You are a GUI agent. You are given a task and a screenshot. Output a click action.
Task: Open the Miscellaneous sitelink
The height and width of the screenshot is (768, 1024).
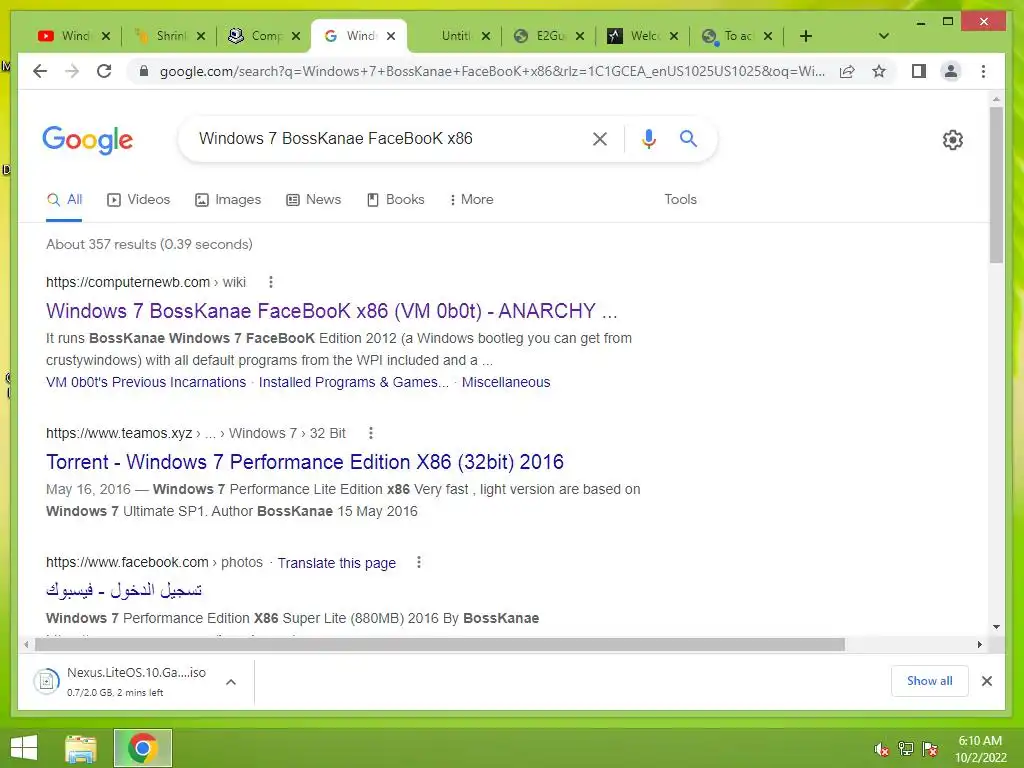[x=506, y=382]
